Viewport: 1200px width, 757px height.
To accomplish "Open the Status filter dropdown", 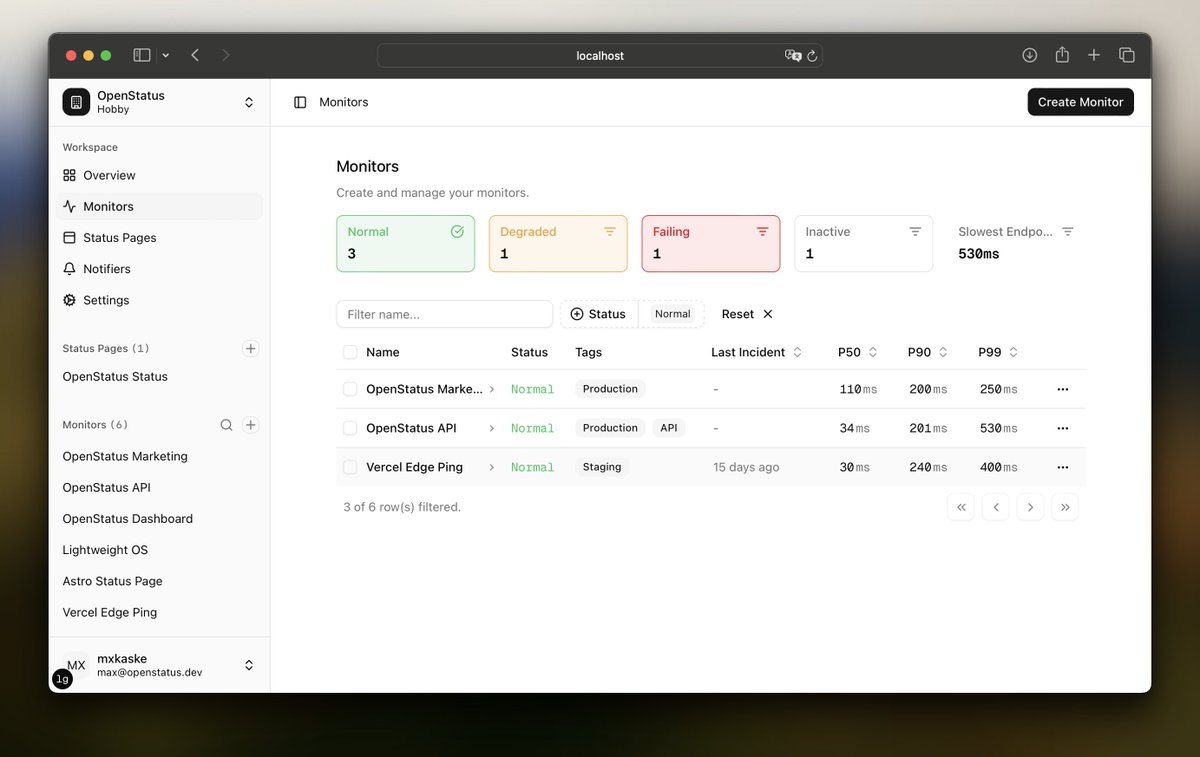I will [x=599, y=314].
